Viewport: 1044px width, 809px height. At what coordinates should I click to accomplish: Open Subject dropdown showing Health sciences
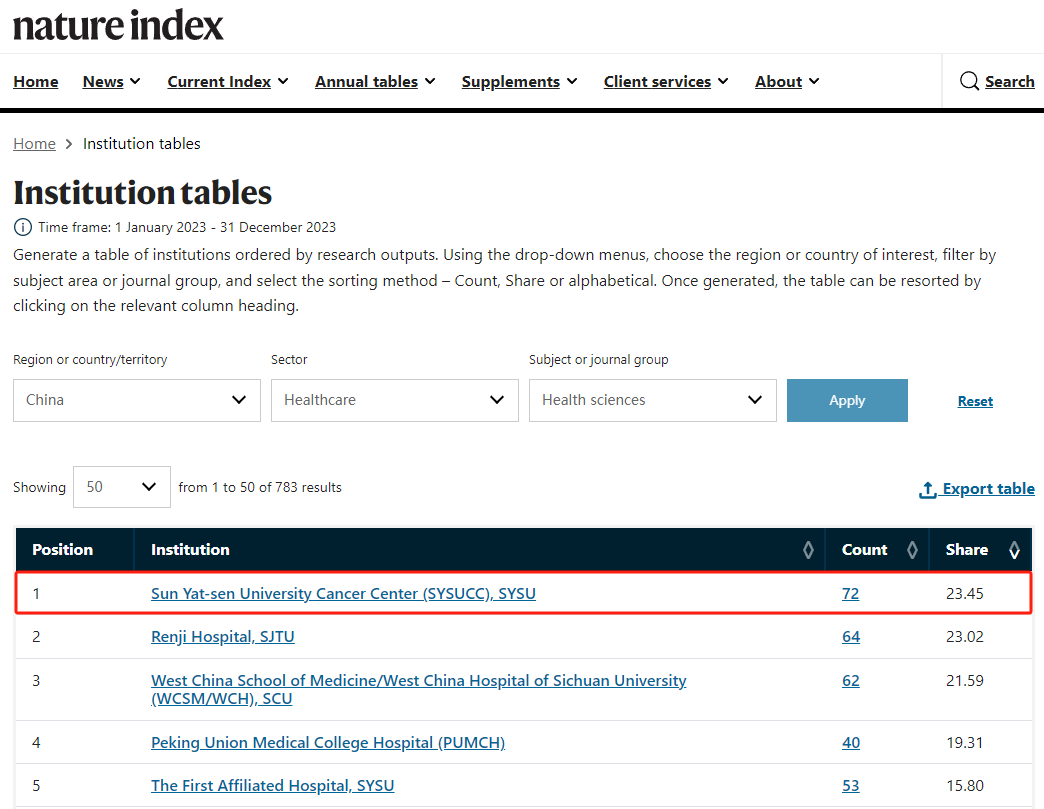tap(652, 400)
